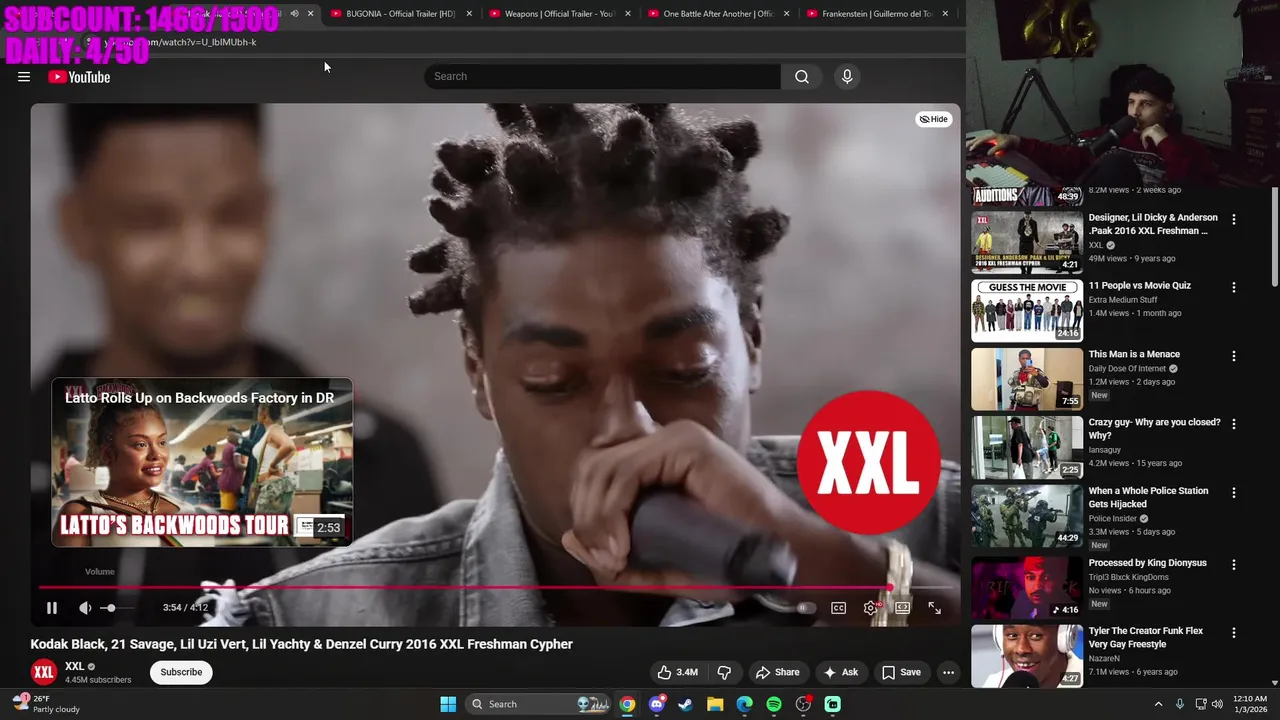Switch to BUGONIA Official Trailer tab
1280x720 pixels.
pos(400,14)
